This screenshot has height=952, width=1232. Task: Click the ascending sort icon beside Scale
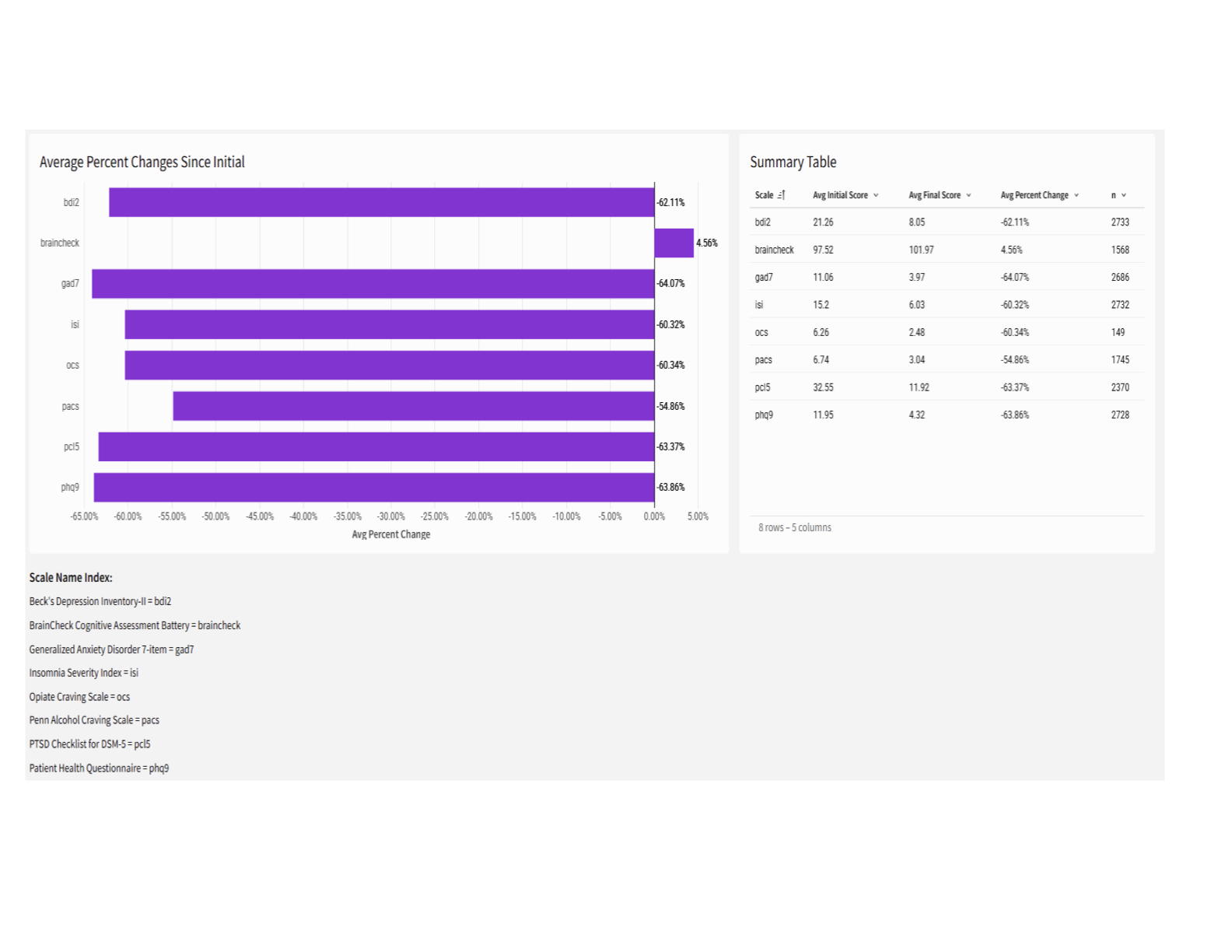[782, 195]
